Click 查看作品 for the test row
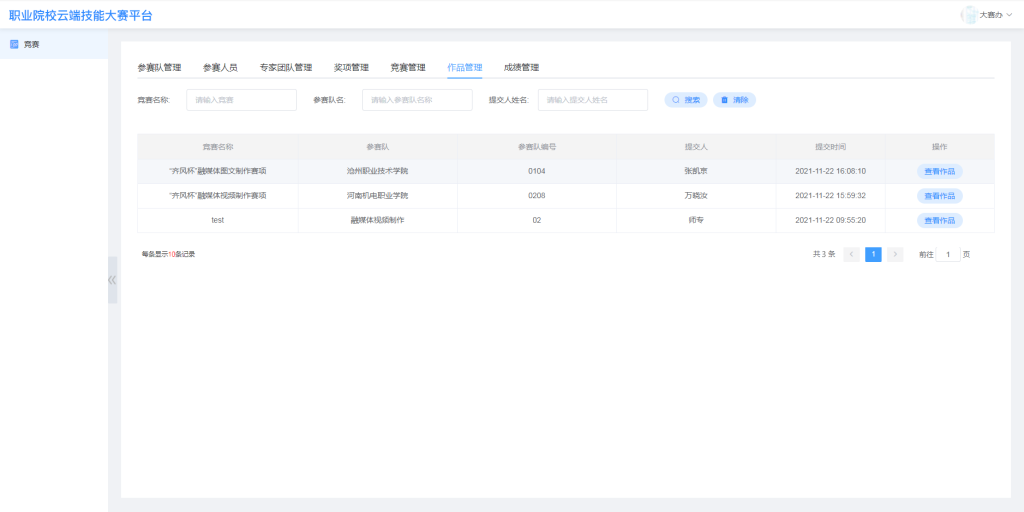This screenshot has height=512, width=1024. coord(939,220)
